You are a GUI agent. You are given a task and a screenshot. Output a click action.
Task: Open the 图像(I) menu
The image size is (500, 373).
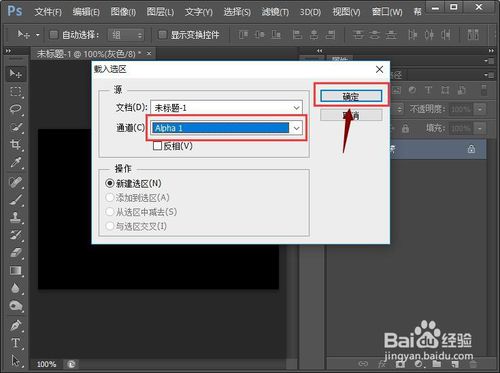pyautogui.click(x=123, y=12)
